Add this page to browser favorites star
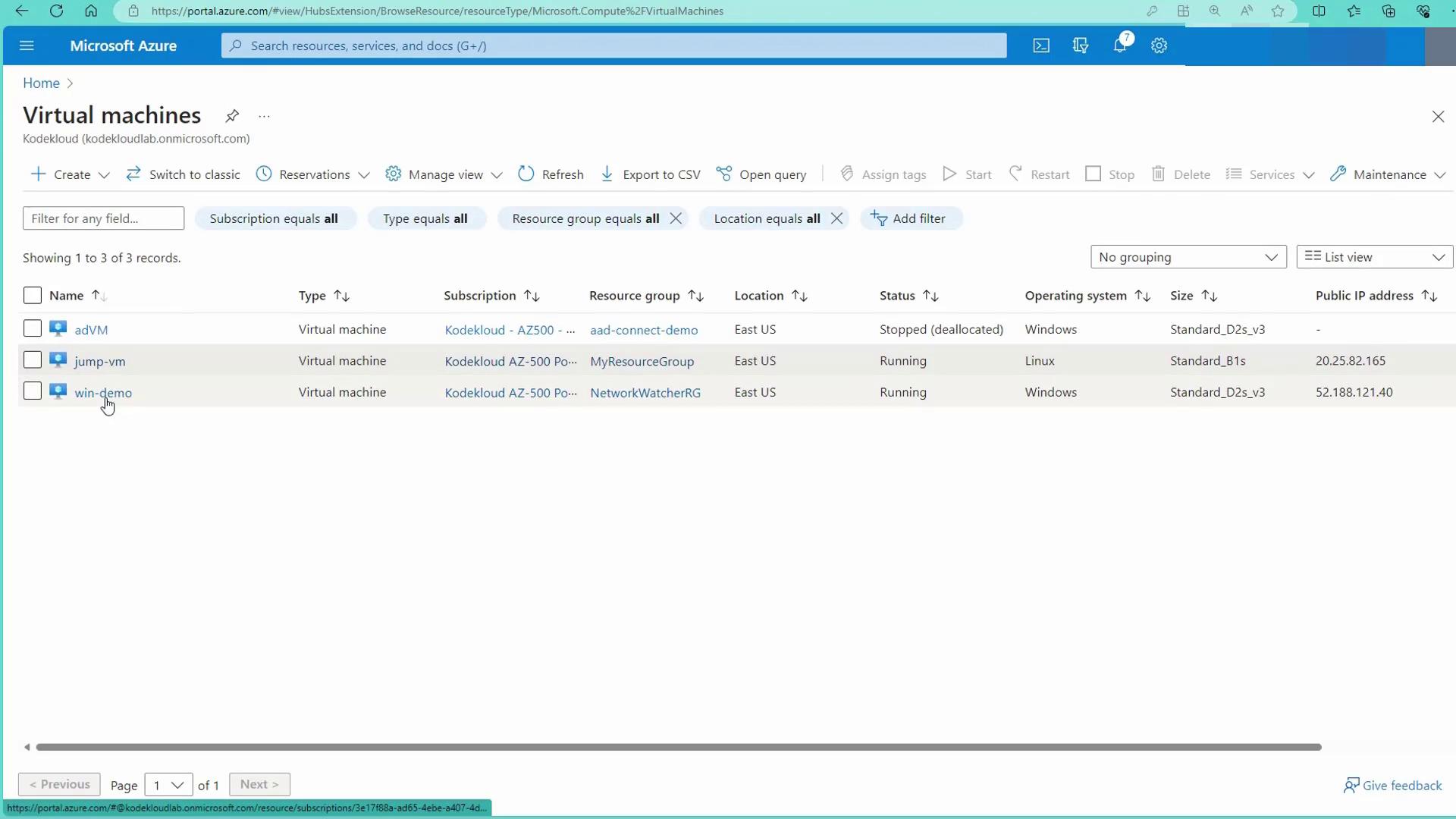Viewport: 1456px width, 819px height. (x=1278, y=11)
